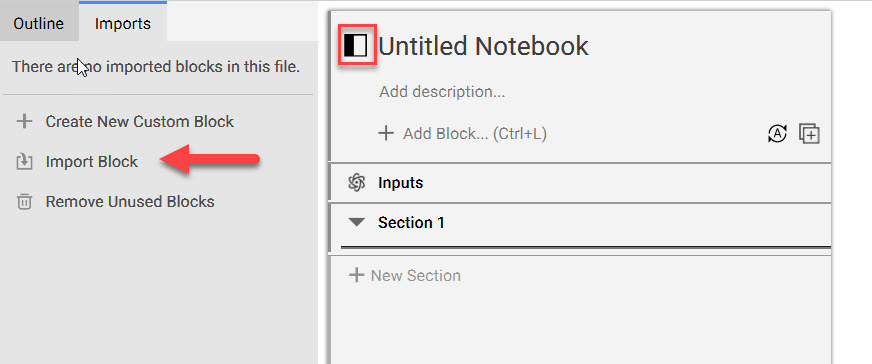This screenshot has height=364, width=872.
Task: Click New Section
Action: click(416, 276)
